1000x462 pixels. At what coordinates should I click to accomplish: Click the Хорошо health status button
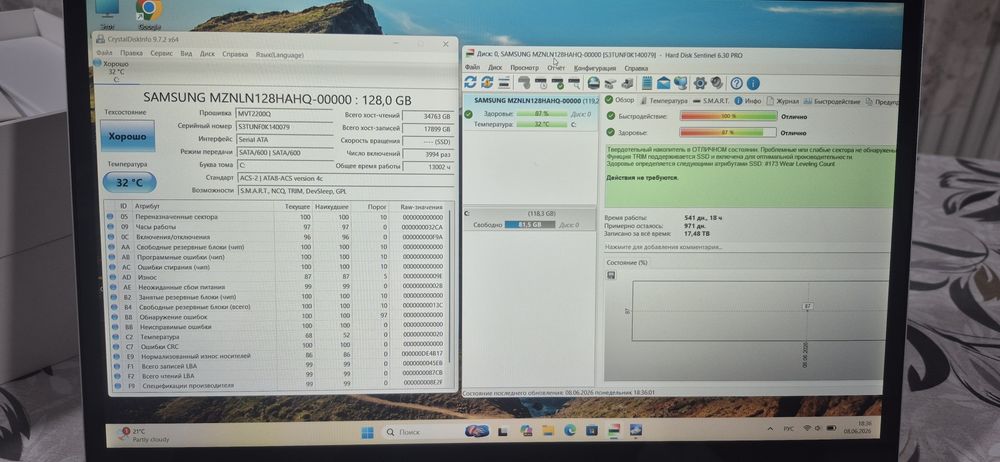pyautogui.click(x=128, y=136)
